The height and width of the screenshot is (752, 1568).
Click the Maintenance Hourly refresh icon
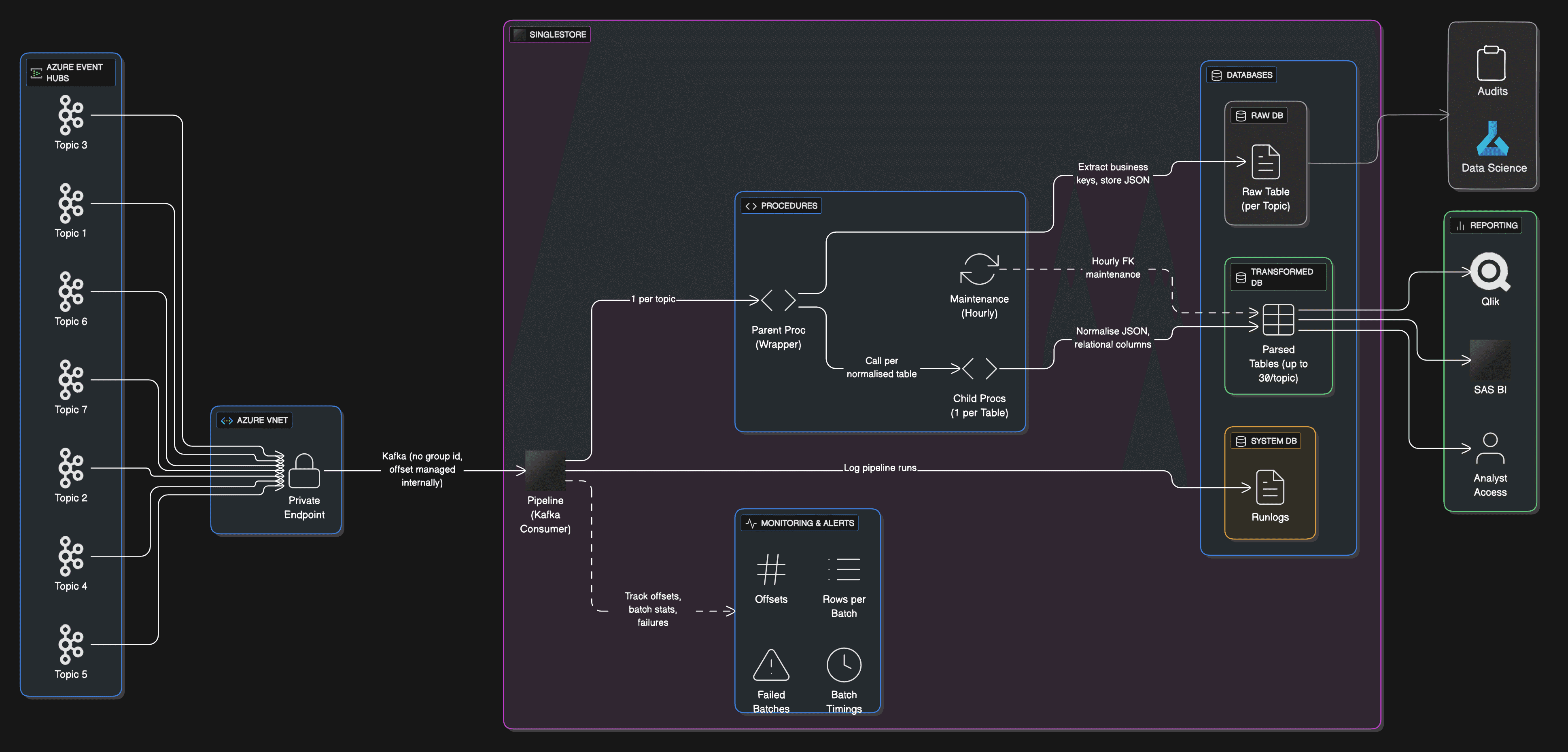point(979,269)
